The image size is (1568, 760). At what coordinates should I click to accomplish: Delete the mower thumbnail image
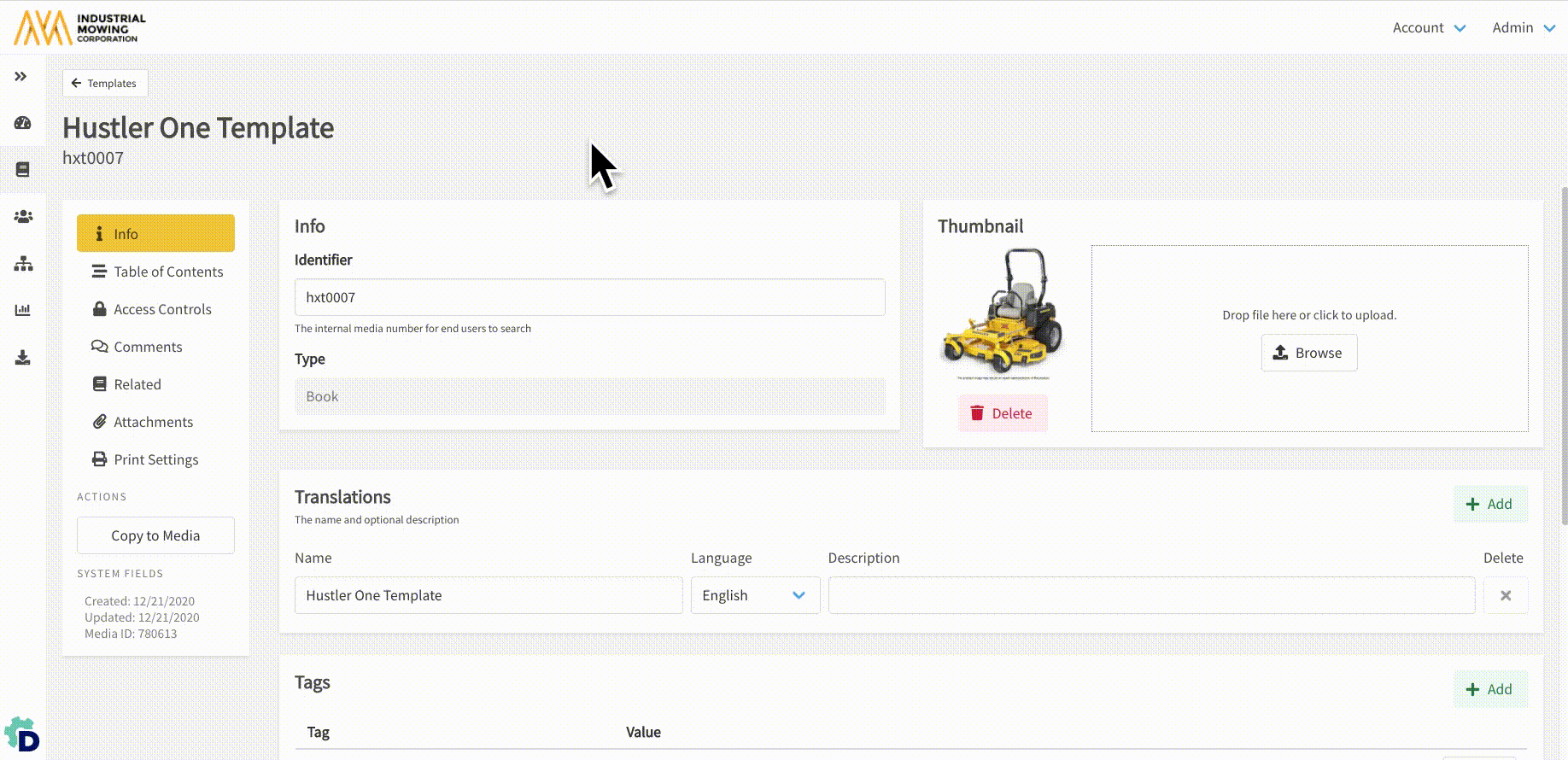click(x=1002, y=413)
